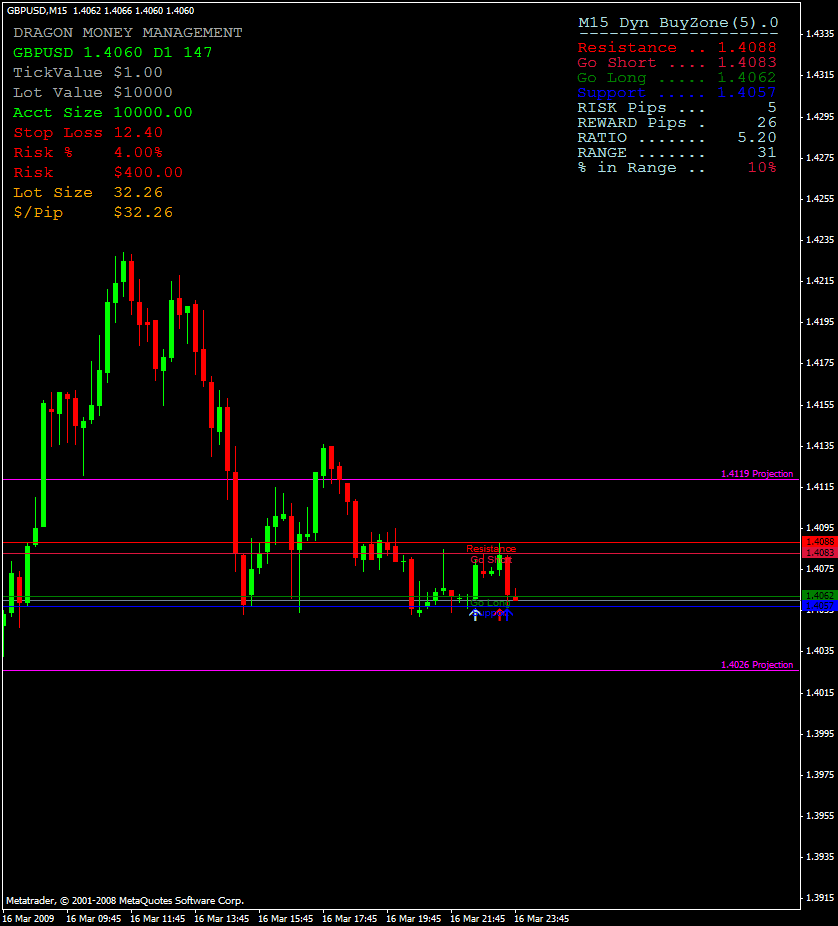Click the TickValue $1.00 row
Image resolution: width=838 pixels, height=926 pixels.
87,73
